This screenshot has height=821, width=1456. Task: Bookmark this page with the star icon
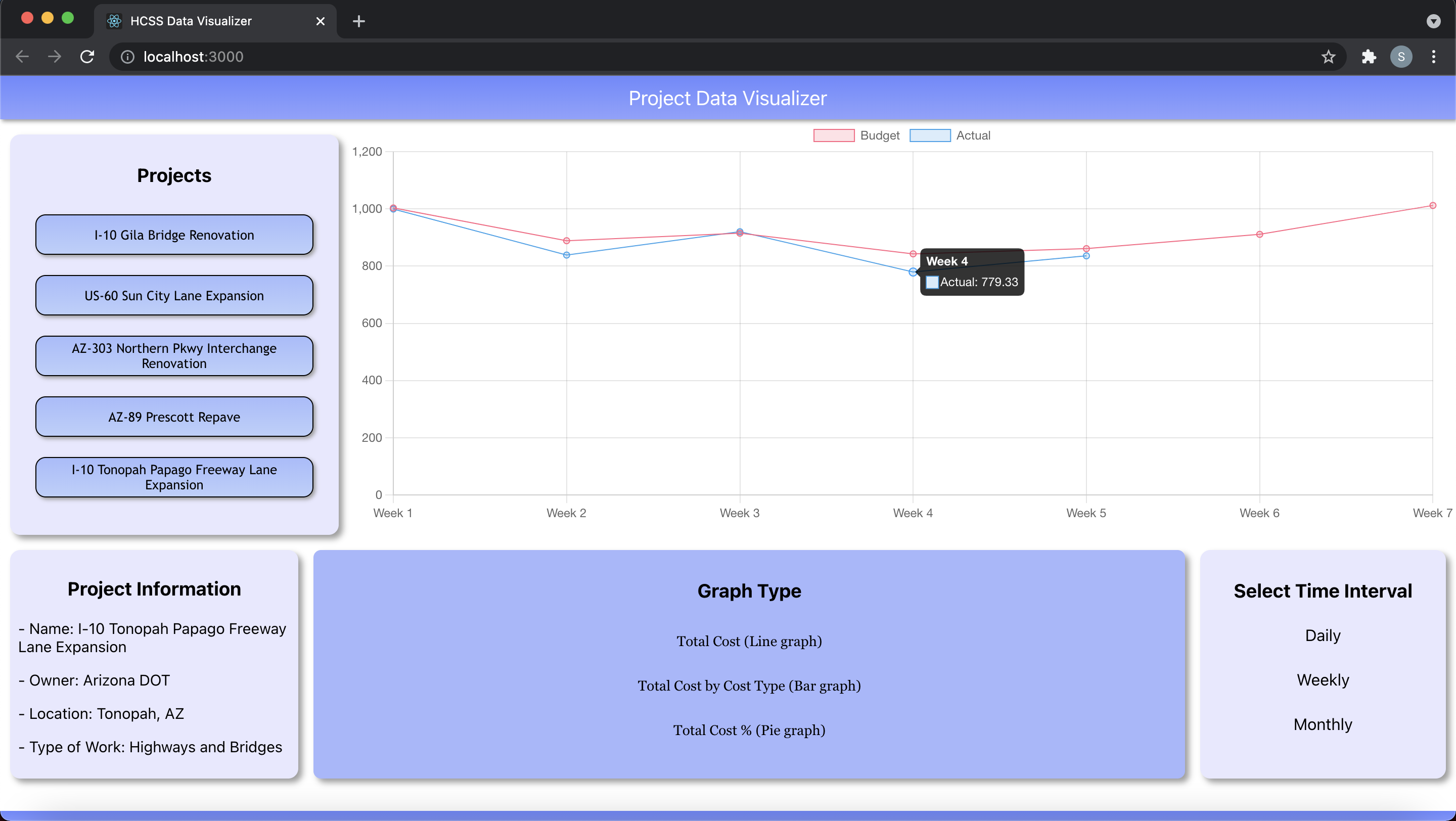point(1328,57)
